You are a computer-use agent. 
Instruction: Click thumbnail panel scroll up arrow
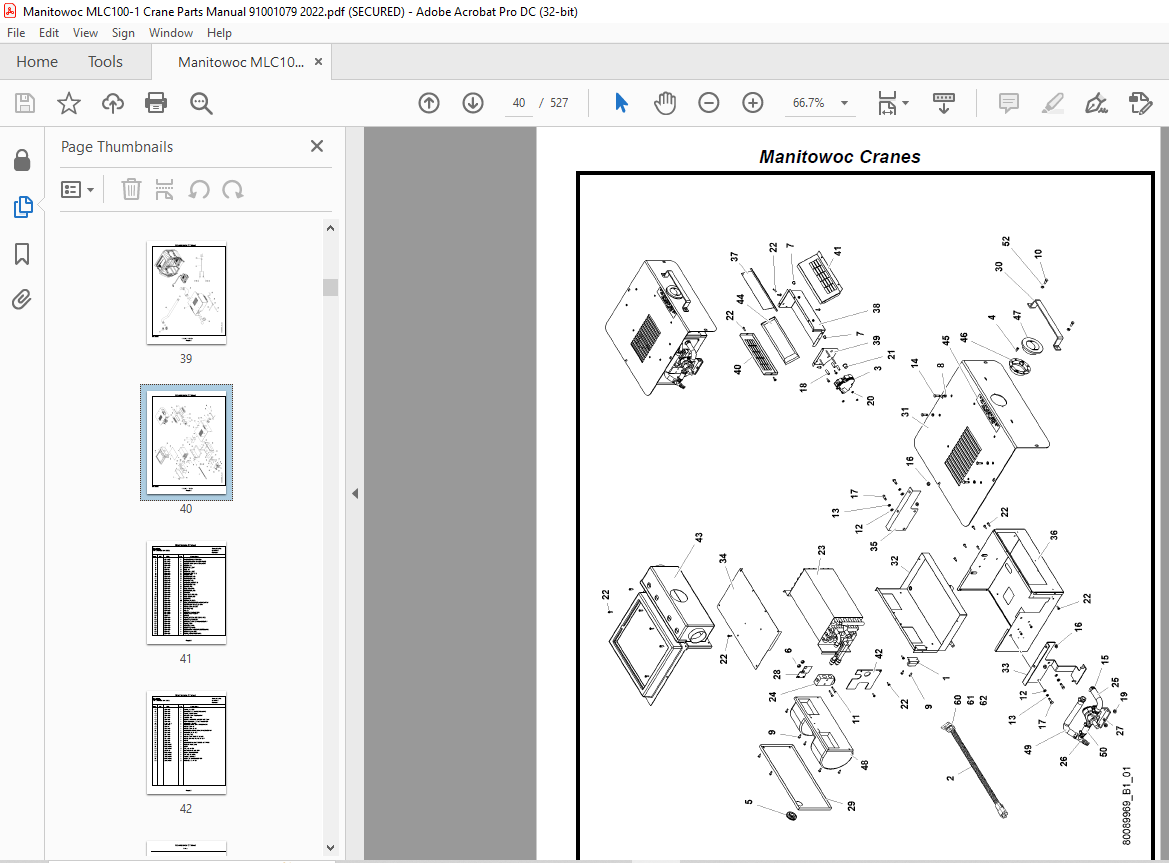click(330, 228)
